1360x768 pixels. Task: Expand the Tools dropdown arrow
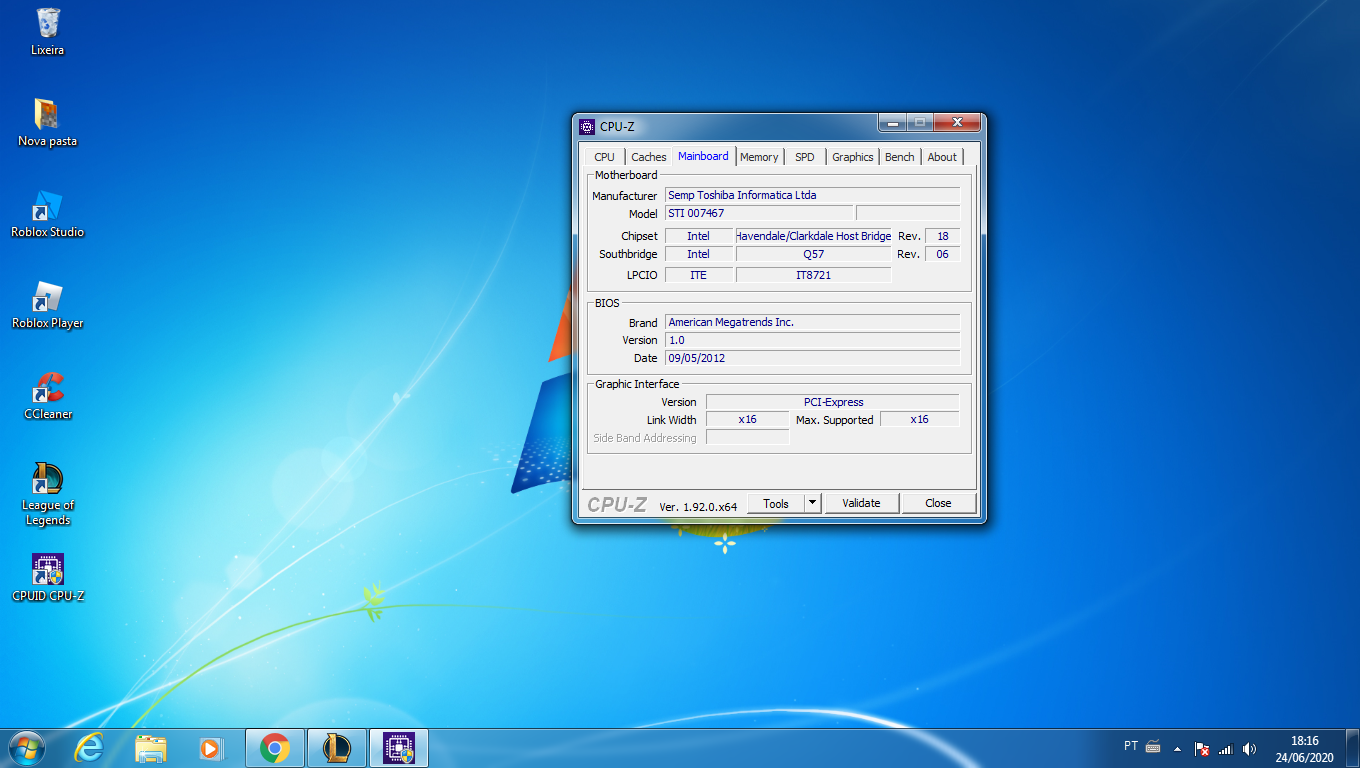tap(813, 503)
